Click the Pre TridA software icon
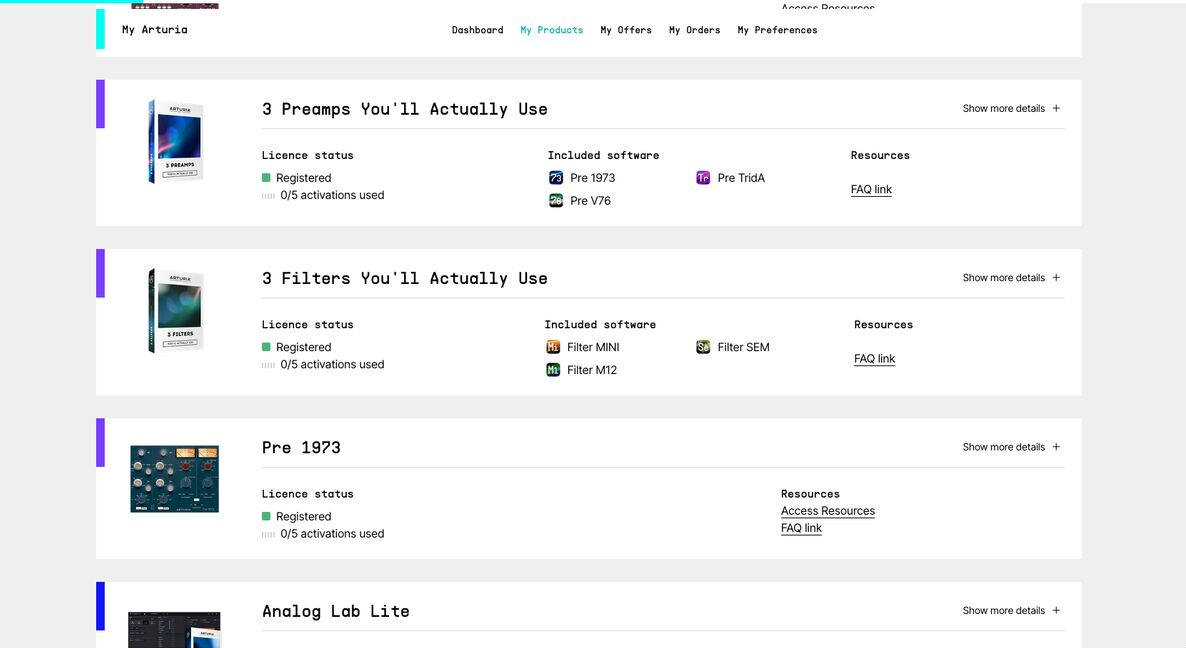1186x648 pixels. click(x=703, y=178)
